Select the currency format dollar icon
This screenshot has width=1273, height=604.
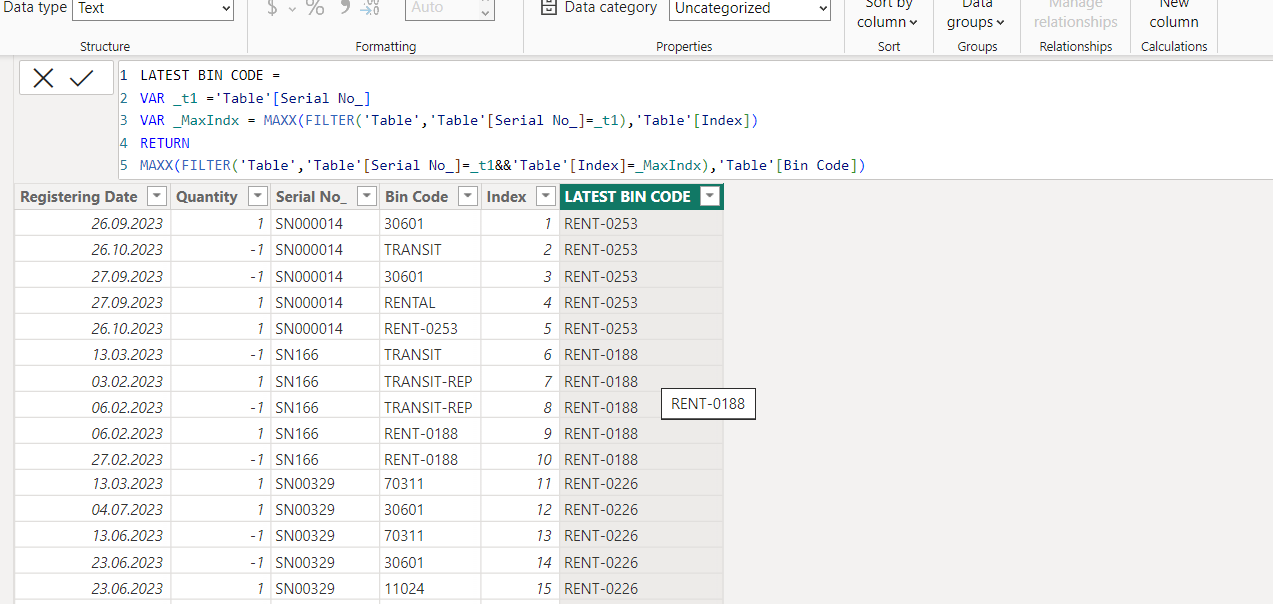tap(273, 8)
